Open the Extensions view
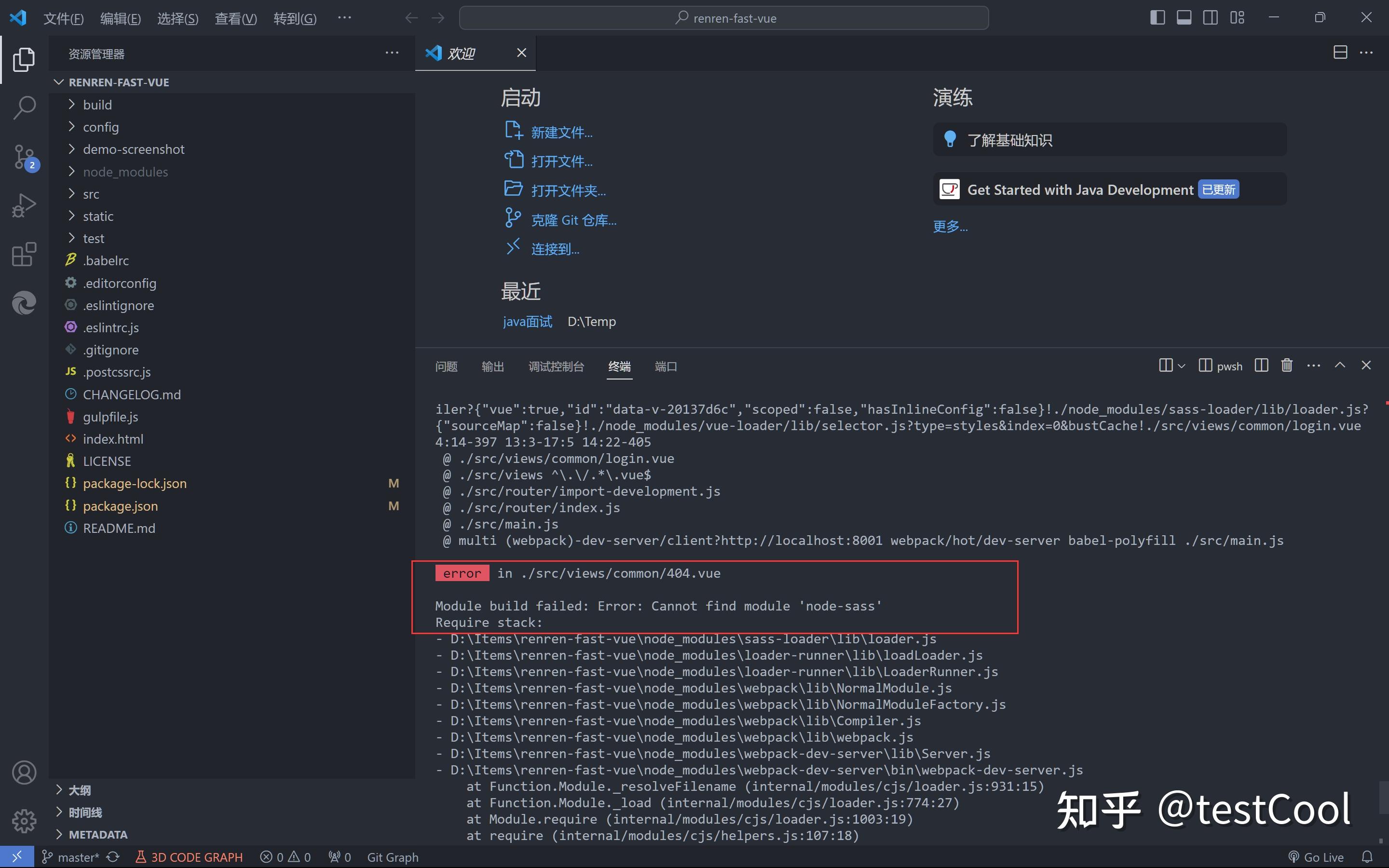1389x868 pixels. click(24, 254)
